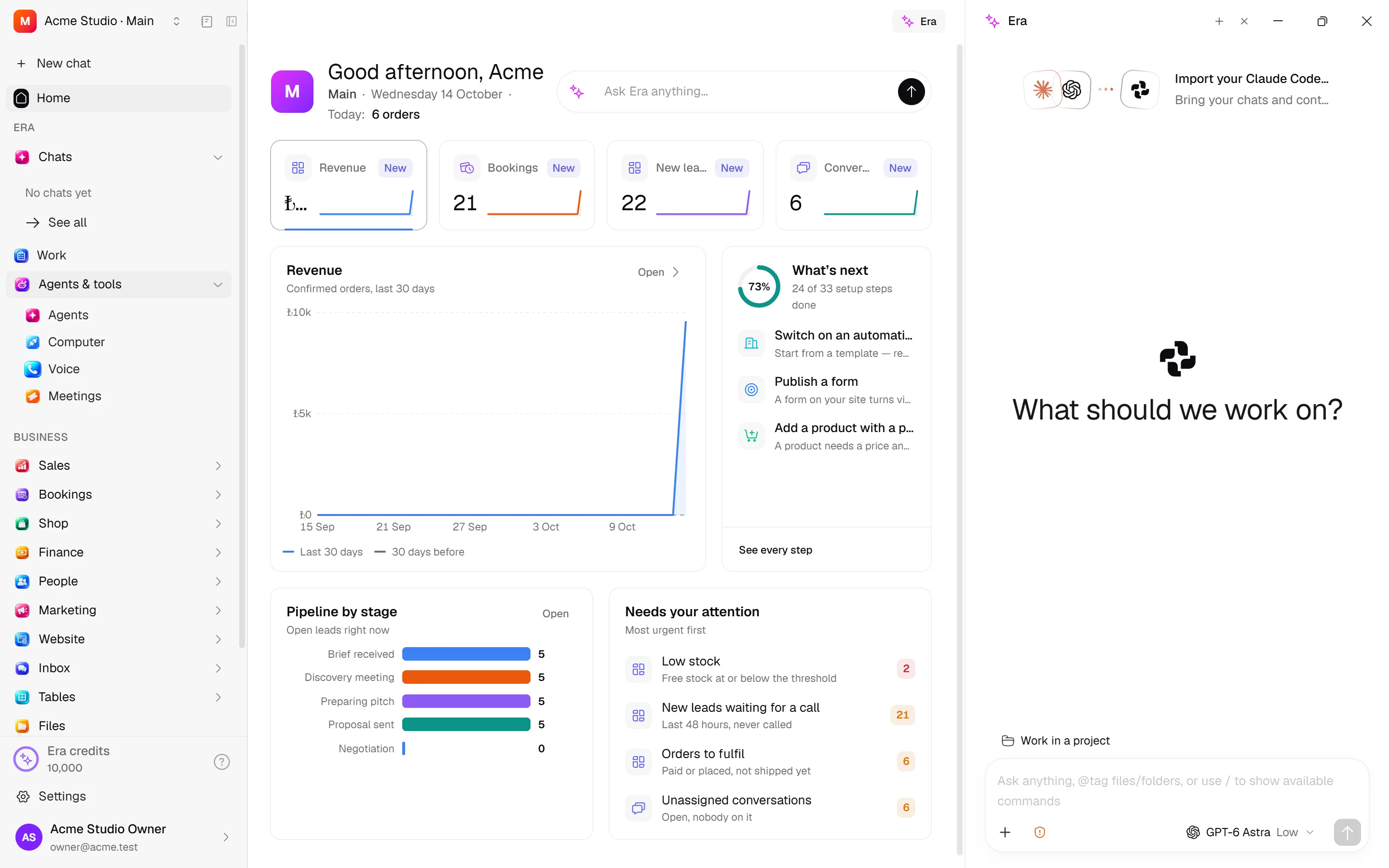Viewport: 1389px width, 868px height.
Task: Submit the Ask Era prompt arrow
Action: pos(911,91)
